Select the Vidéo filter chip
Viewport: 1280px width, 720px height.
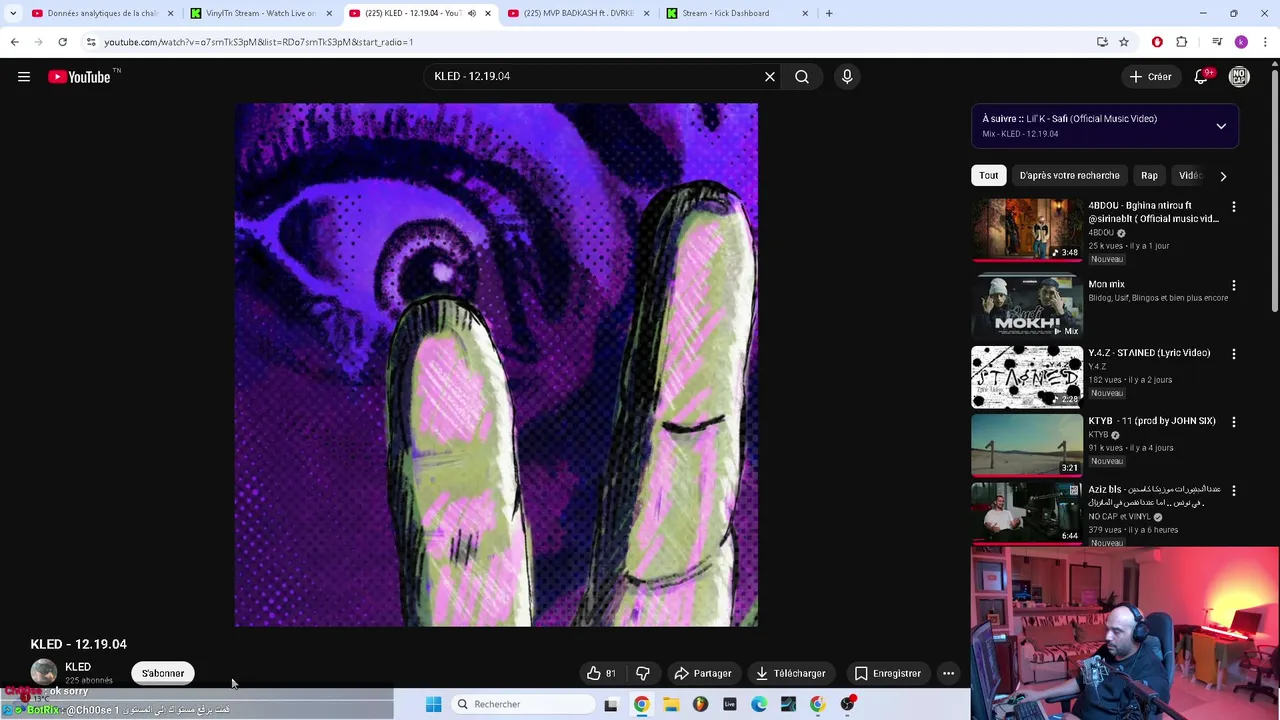pyautogui.click(x=1188, y=176)
